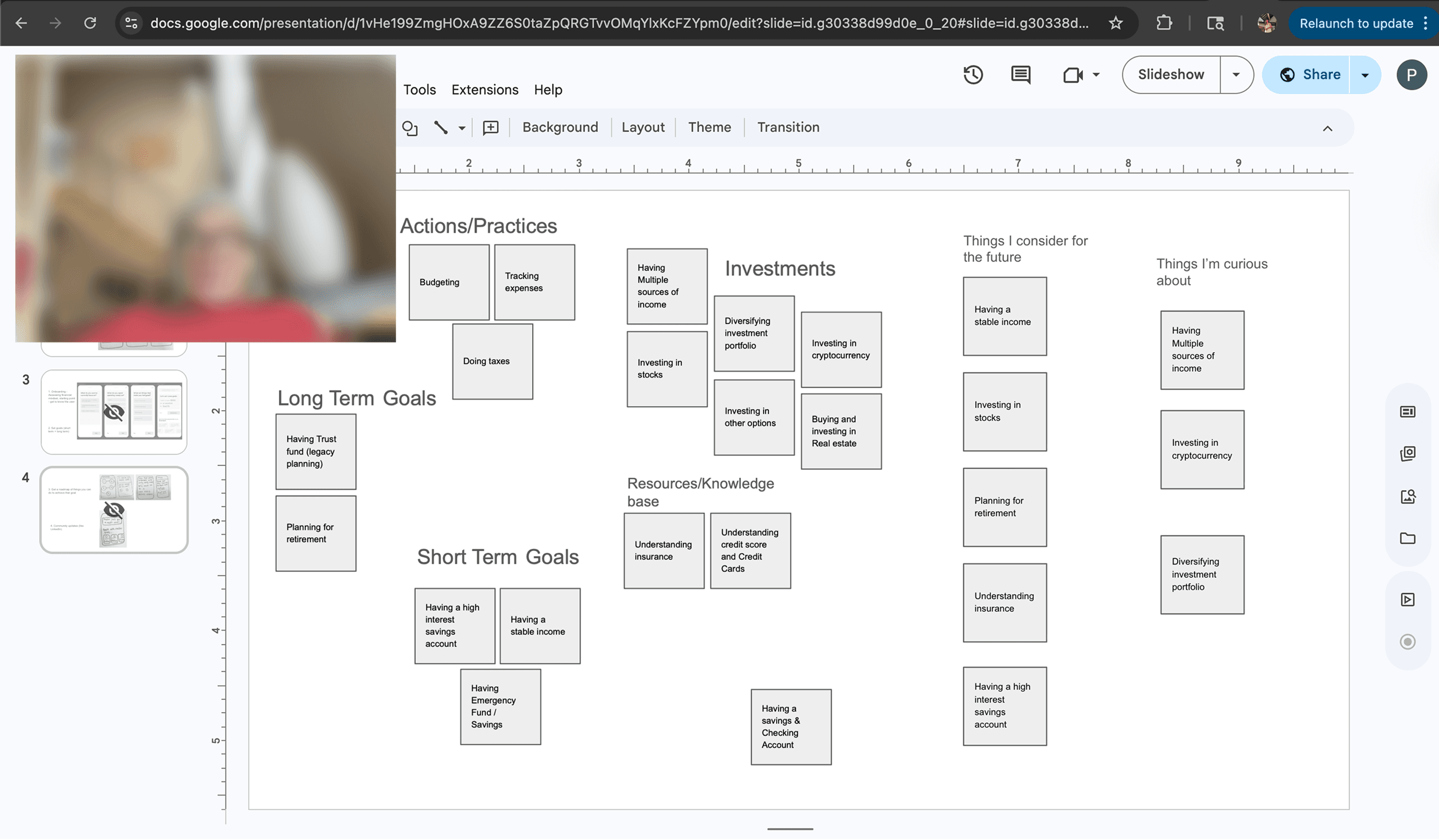Select the shape tool icon
This screenshot has height=840, width=1439.
click(x=410, y=128)
